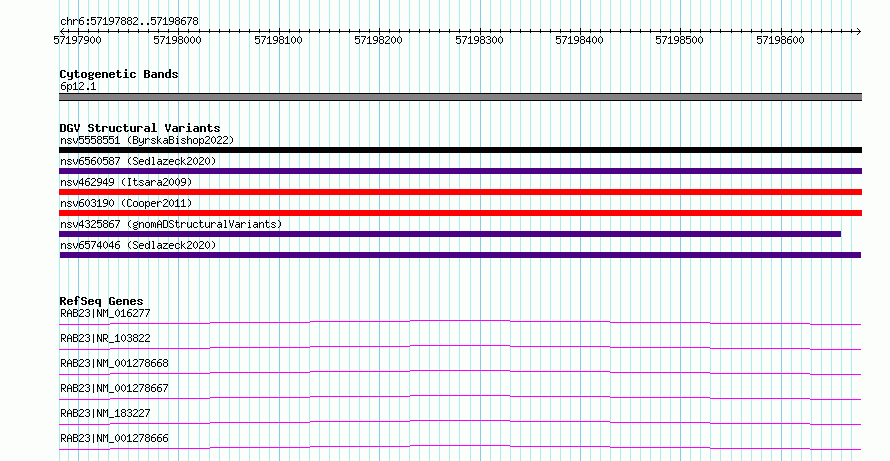Image resolution: width=890 pixels, height=461 pixels.
Task: Select the magenta RAB23|NM_016277 intron line
Action: pyautogui.click(x=460, y=322)
